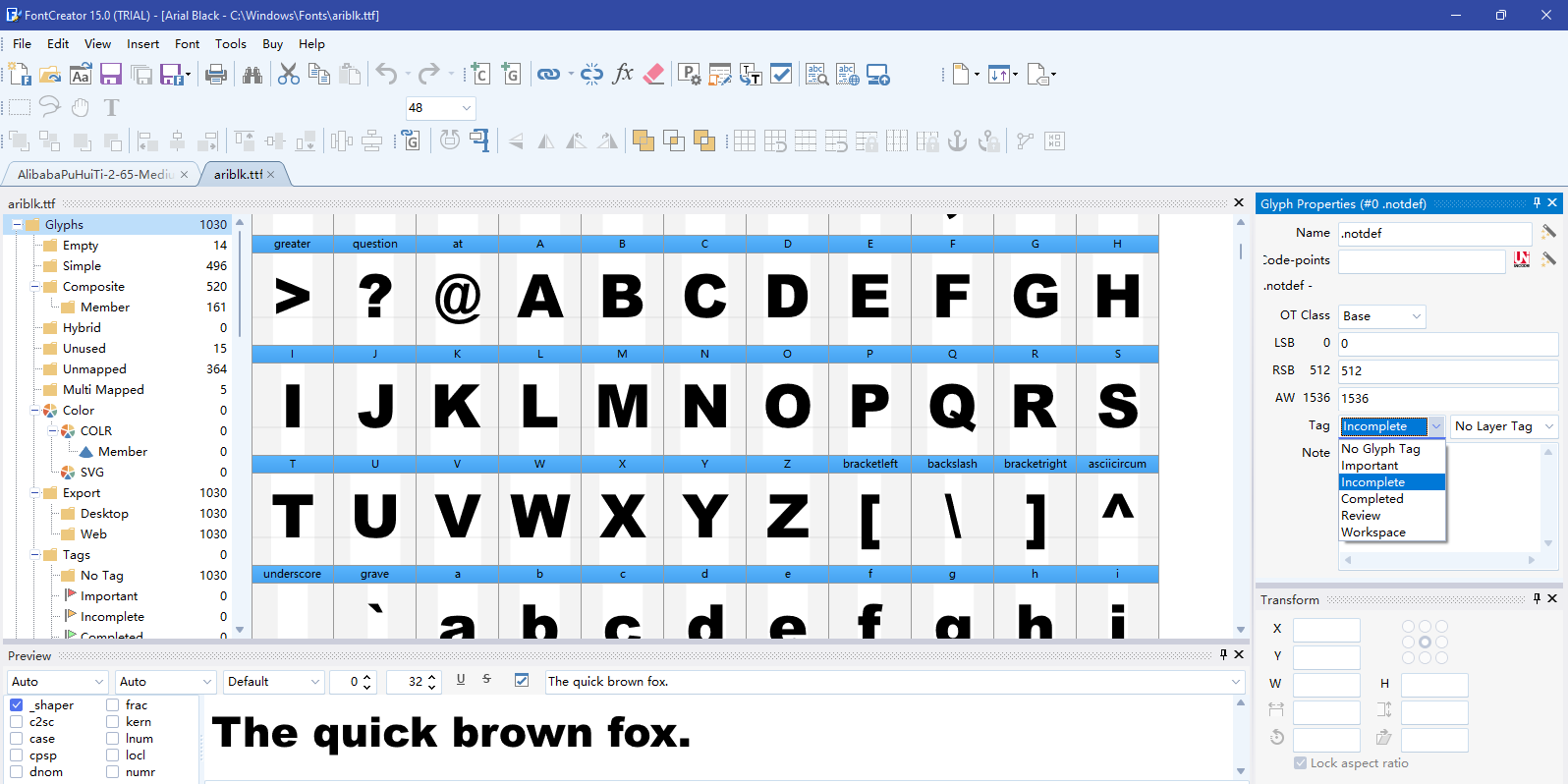Select the at sign glyph cell

[457, 290]
